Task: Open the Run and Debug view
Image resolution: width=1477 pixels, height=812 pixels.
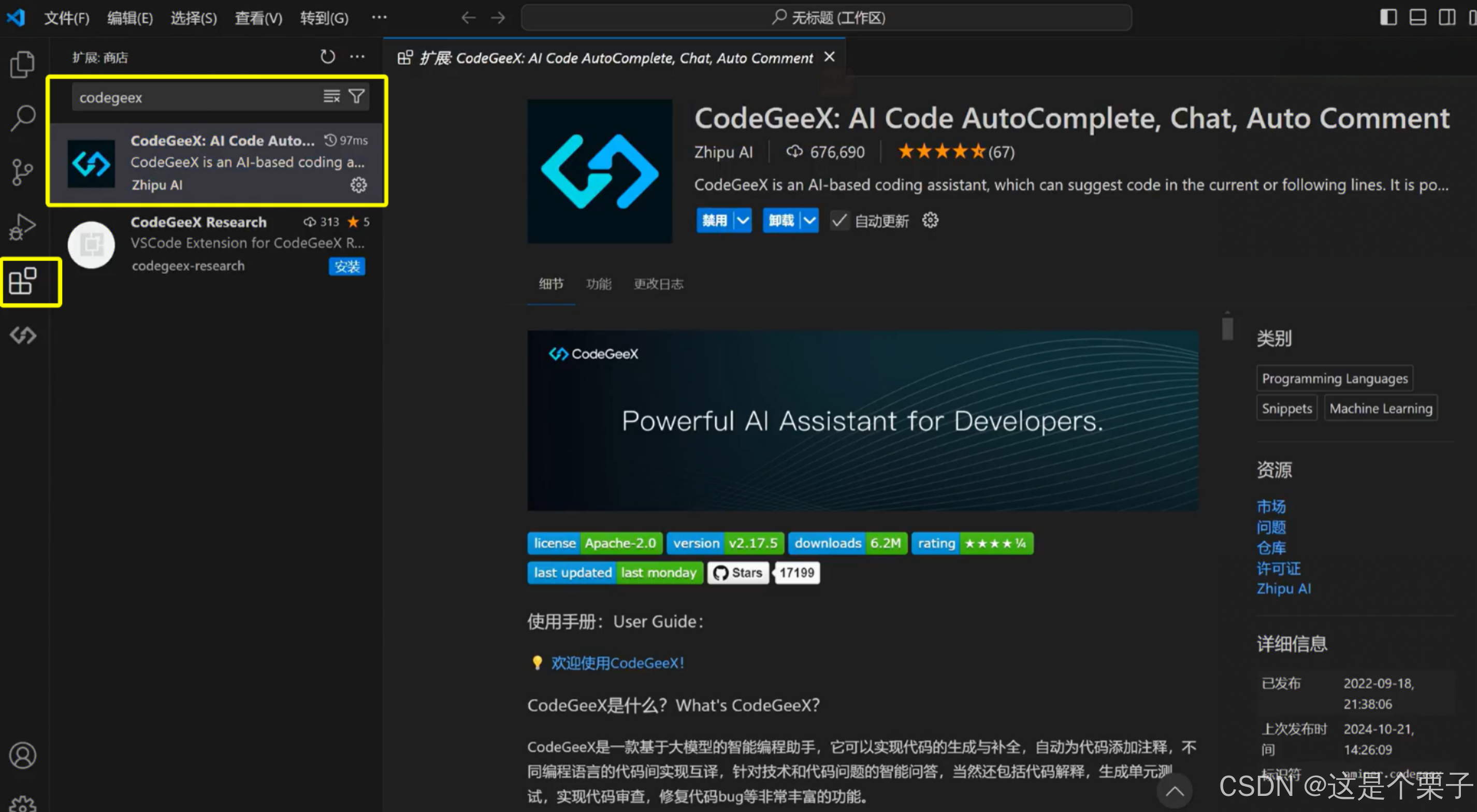Action: click(22, 226)
